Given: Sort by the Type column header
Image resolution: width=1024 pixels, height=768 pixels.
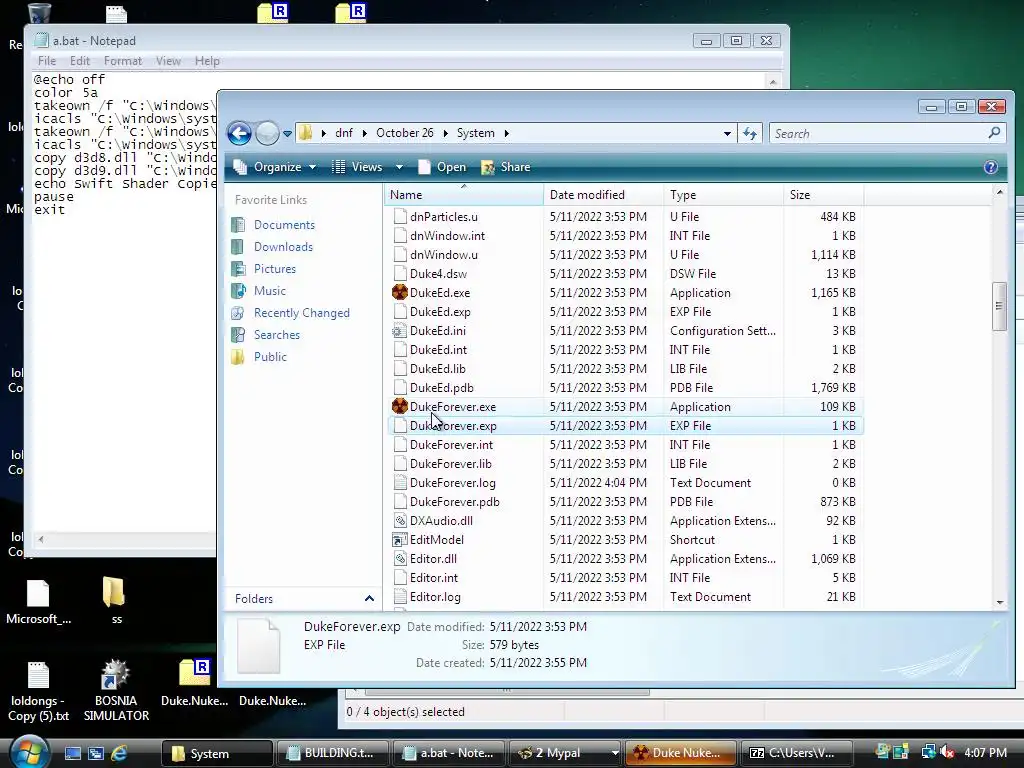Looking at the screenshot, I should 724,195.
